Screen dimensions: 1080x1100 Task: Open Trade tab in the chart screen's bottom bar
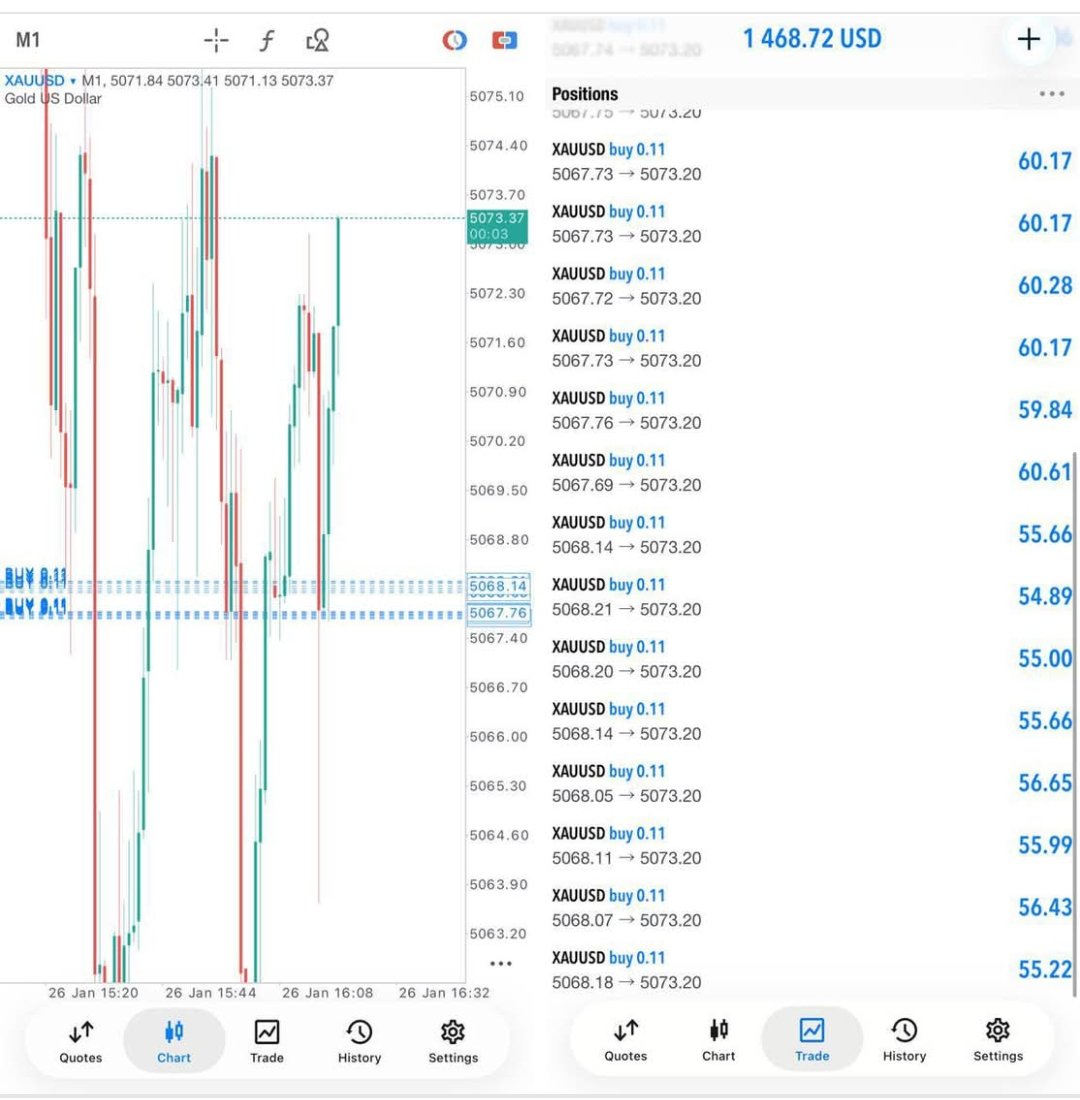tap(267, 1042)
